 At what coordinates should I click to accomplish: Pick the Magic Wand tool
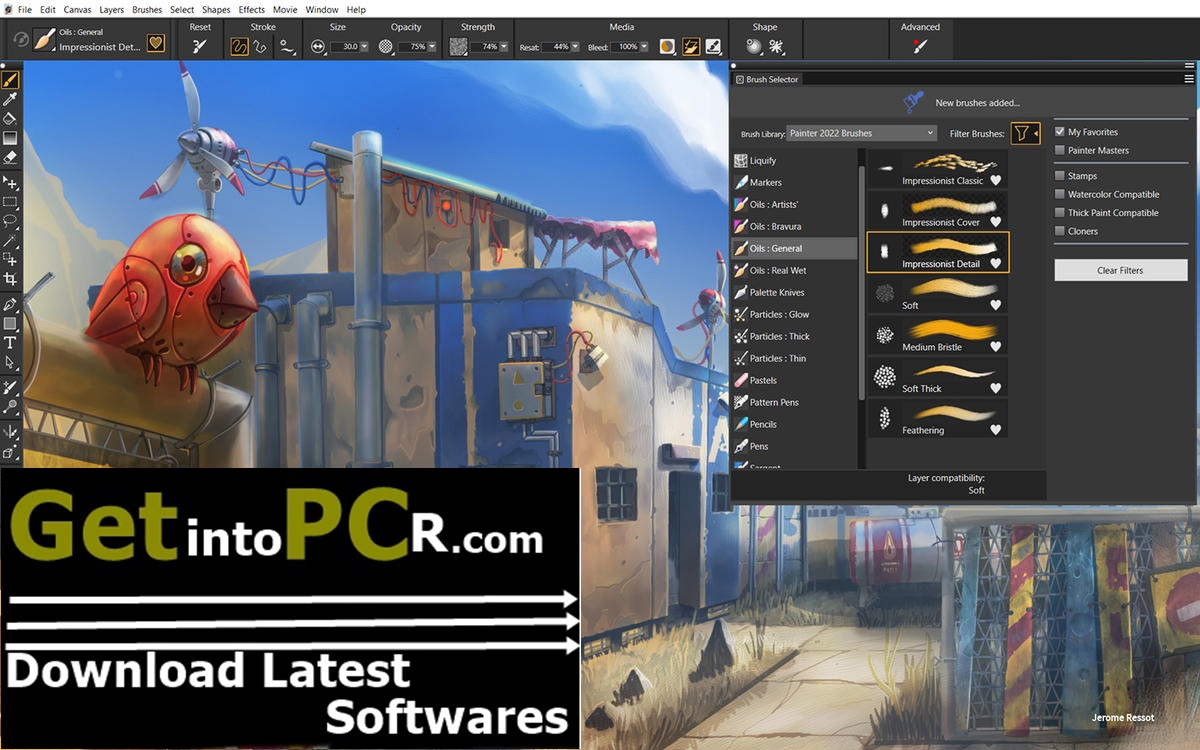pos(10,241)
